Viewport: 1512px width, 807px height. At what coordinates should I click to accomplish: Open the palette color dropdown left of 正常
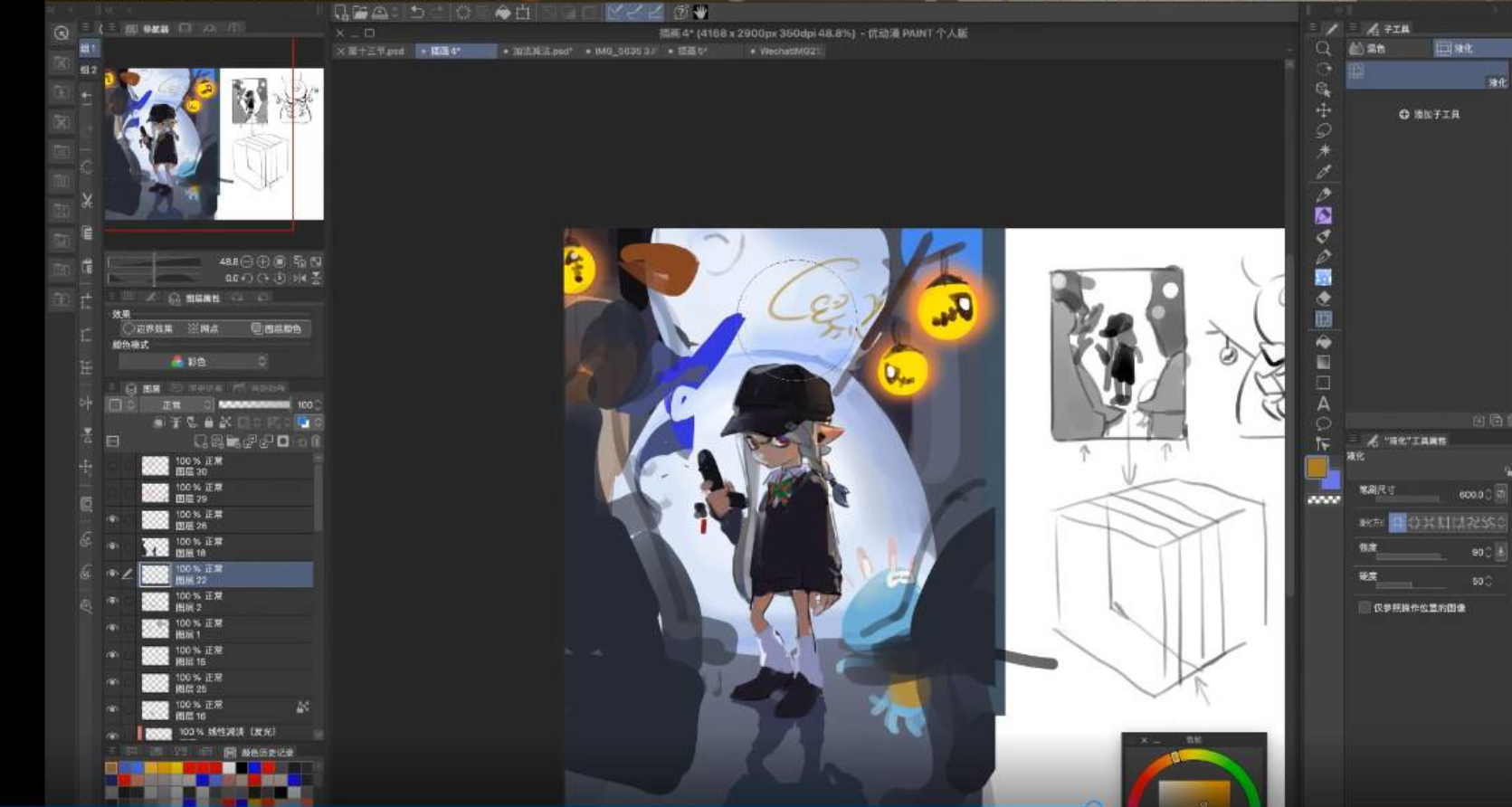131,404
